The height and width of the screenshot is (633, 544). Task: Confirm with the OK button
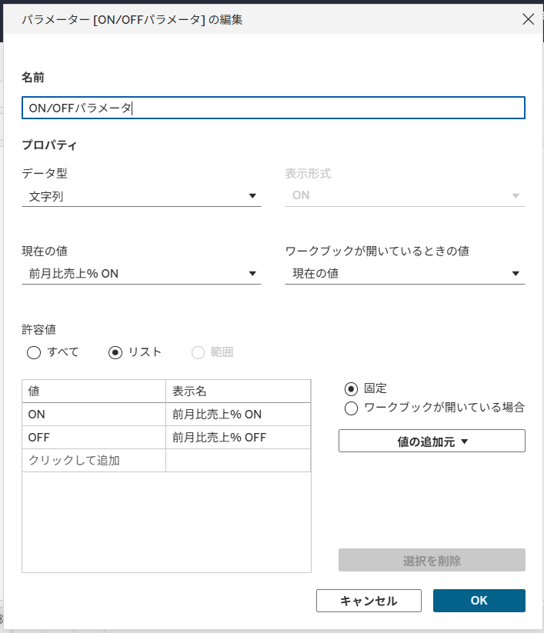(x=479, y=601)
